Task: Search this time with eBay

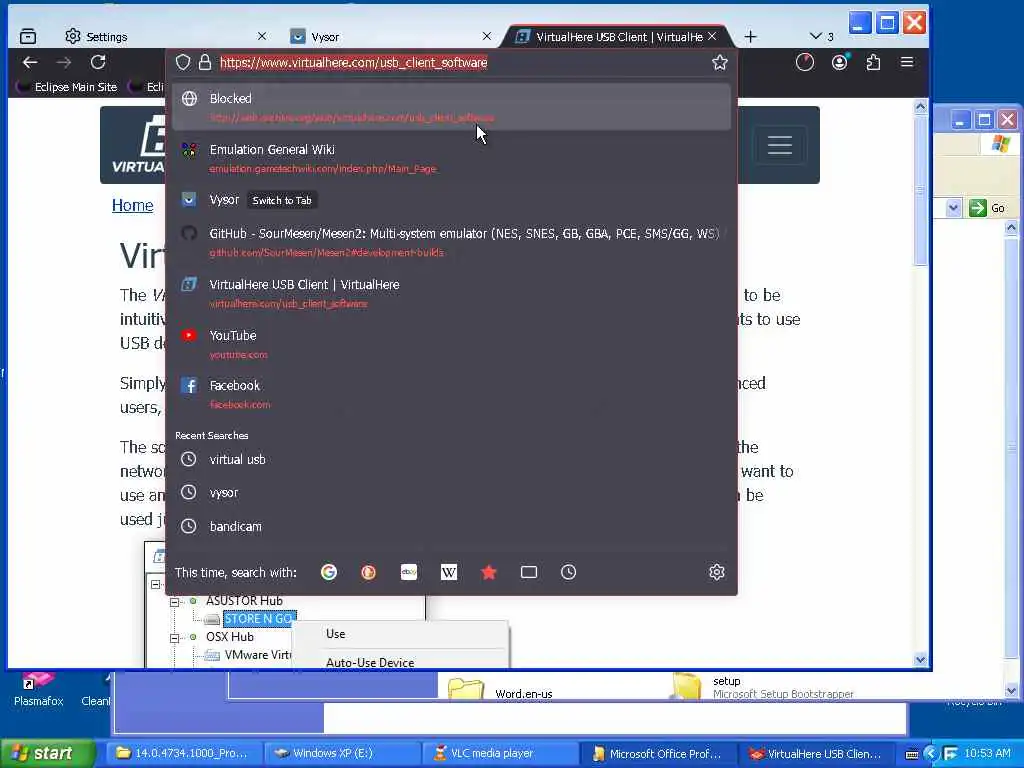Action: (x=409, y=572)
